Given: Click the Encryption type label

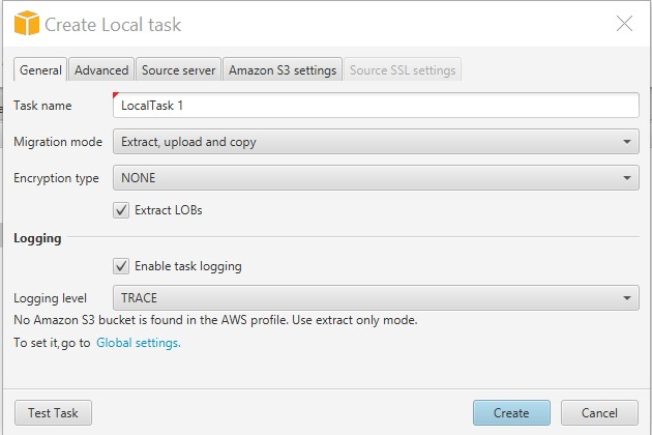Looking at the screenshot, I should click(x=56, y=178).
